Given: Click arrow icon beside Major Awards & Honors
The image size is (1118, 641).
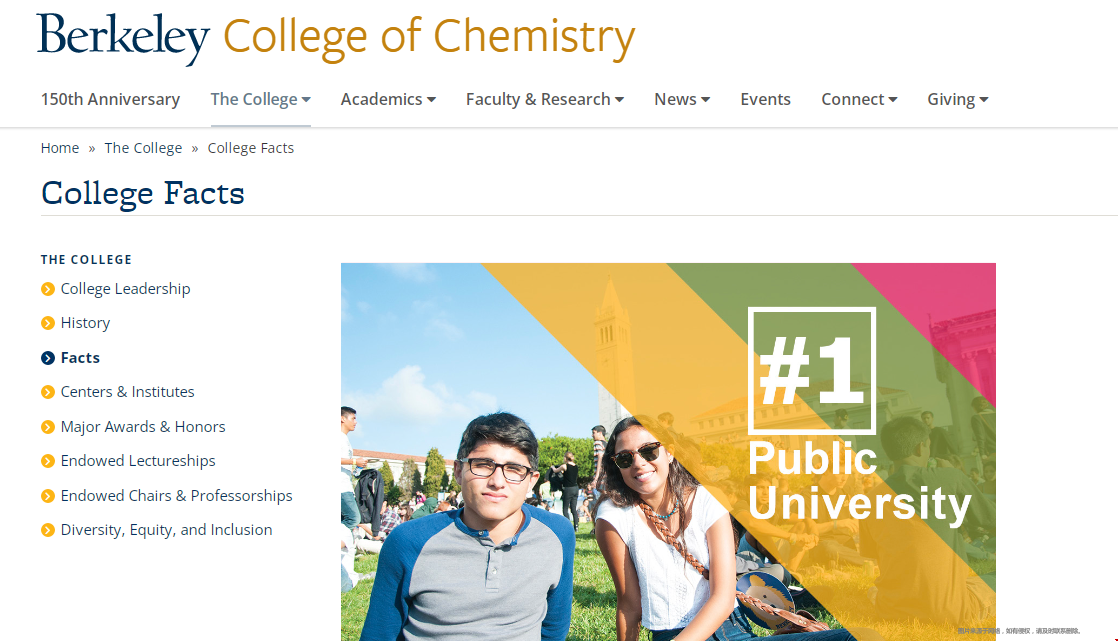Looking at the screenshot, I should pos(48,427).
